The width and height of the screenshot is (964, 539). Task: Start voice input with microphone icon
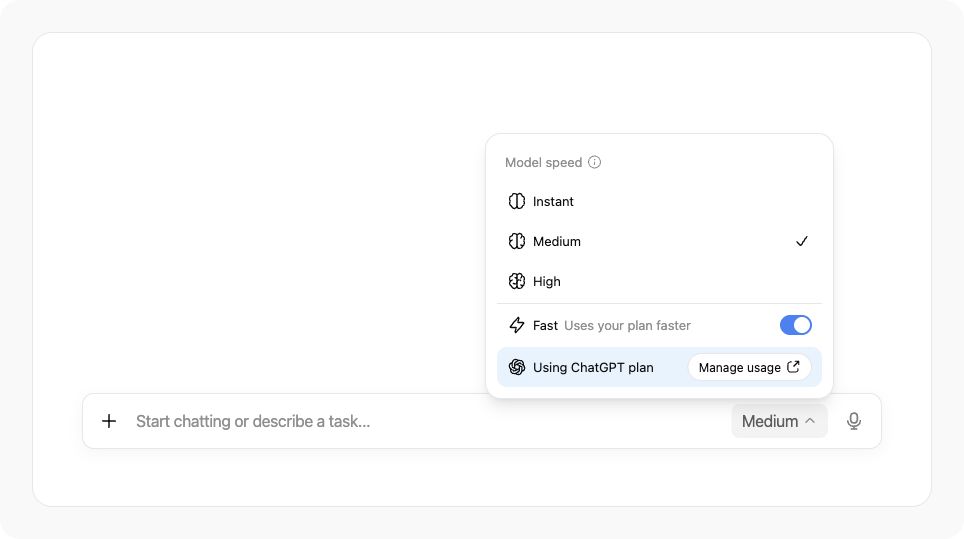coord(853,421)
